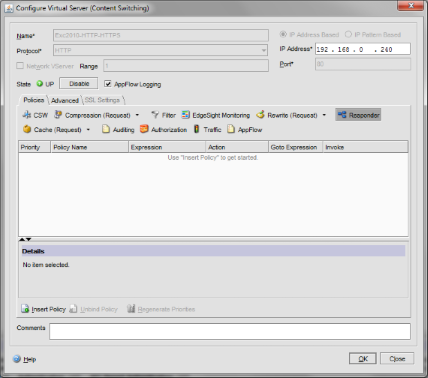Switch to the SSL Settings tab

coord(102,100)
